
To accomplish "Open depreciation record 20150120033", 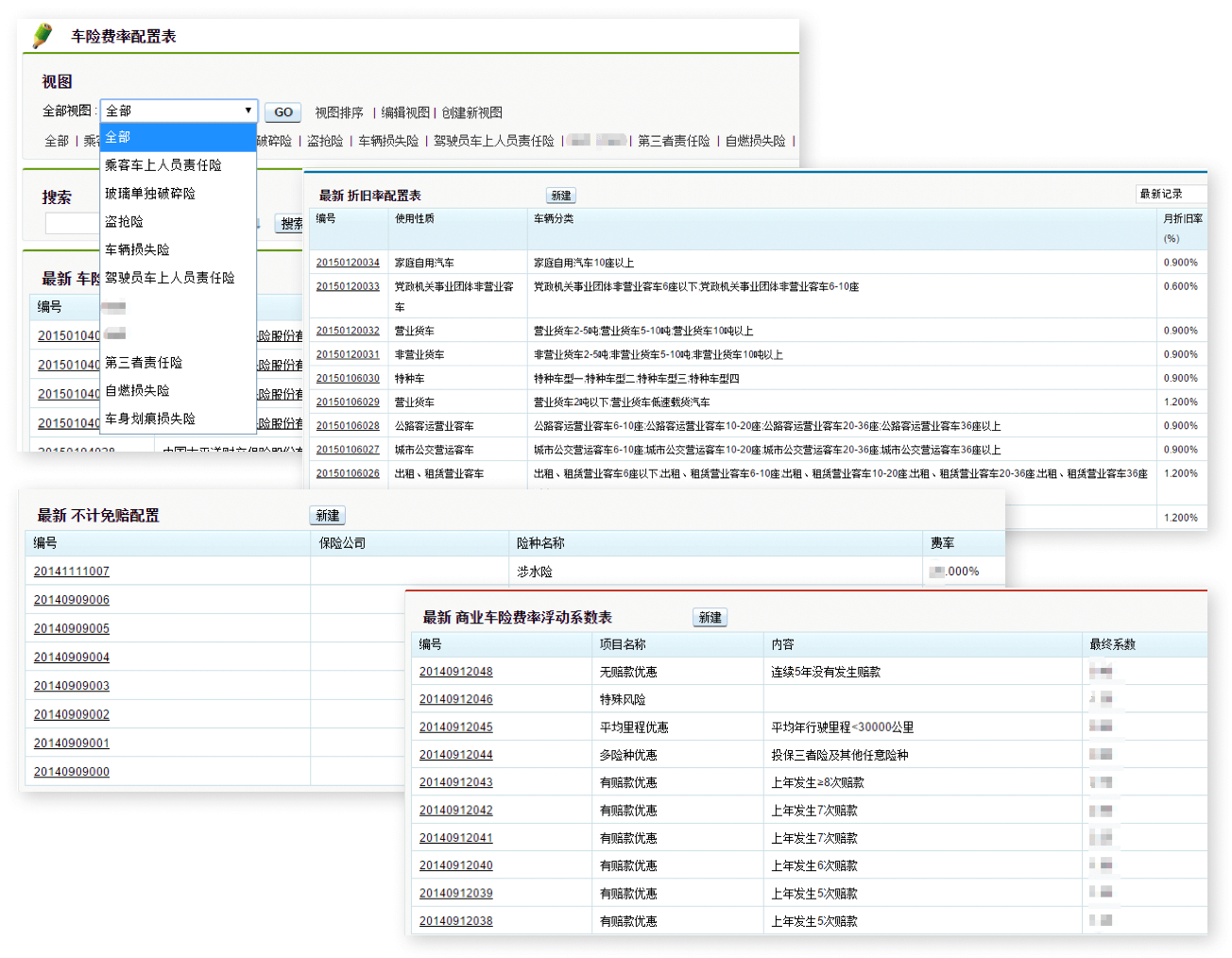I will [x=348, y=286].
